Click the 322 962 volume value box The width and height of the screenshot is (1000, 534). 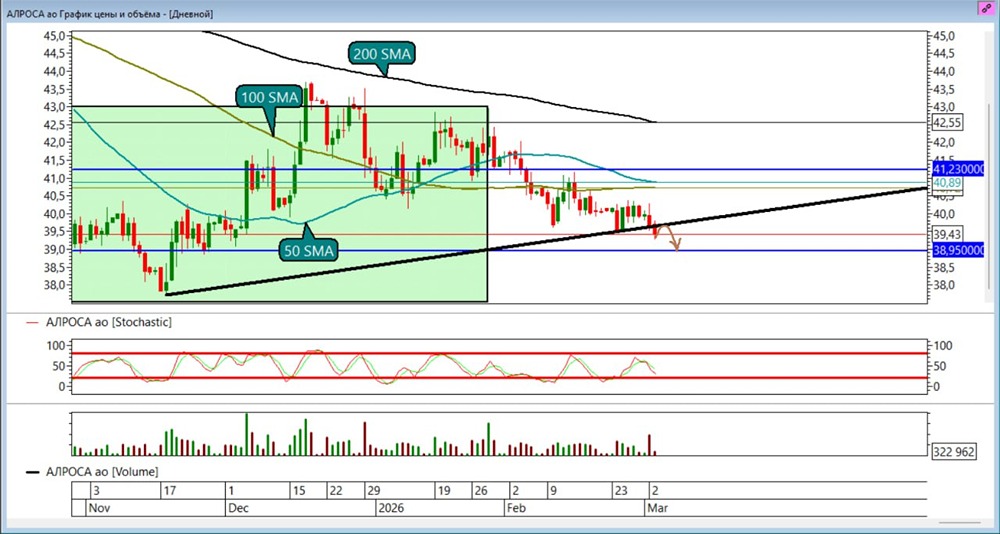pos(953,452)
